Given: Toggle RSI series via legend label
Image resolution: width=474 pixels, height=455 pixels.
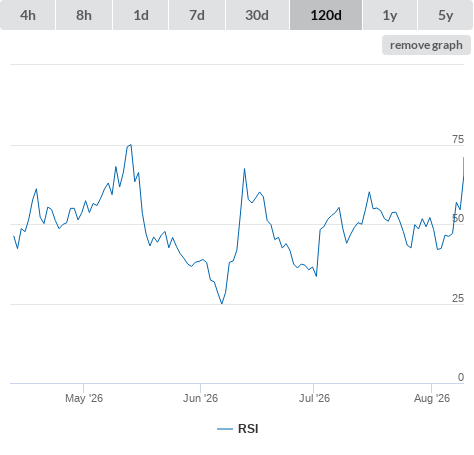Looking at the screenshot, I should tap(248, 429).
